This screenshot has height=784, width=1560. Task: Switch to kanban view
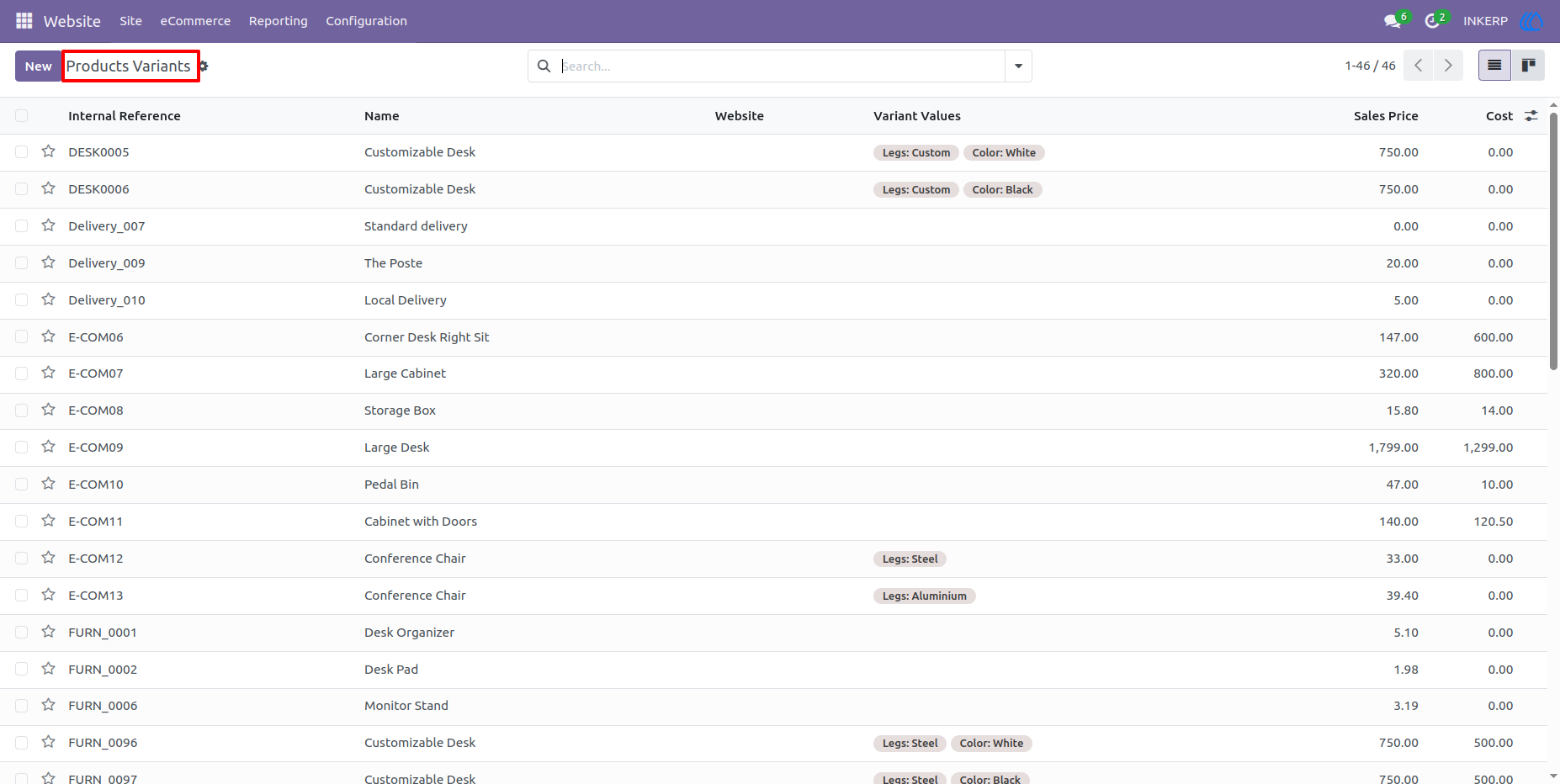pyautogui.click(x=1528, y=66)
